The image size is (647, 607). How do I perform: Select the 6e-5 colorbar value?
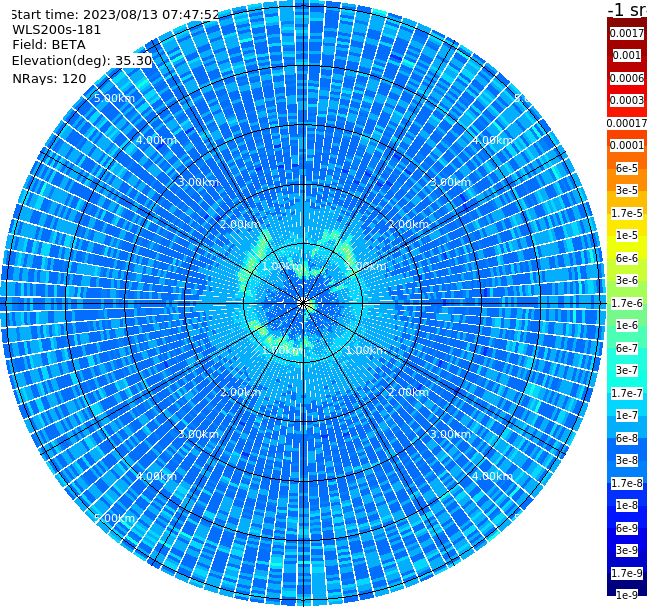click(x=627, y=168)
